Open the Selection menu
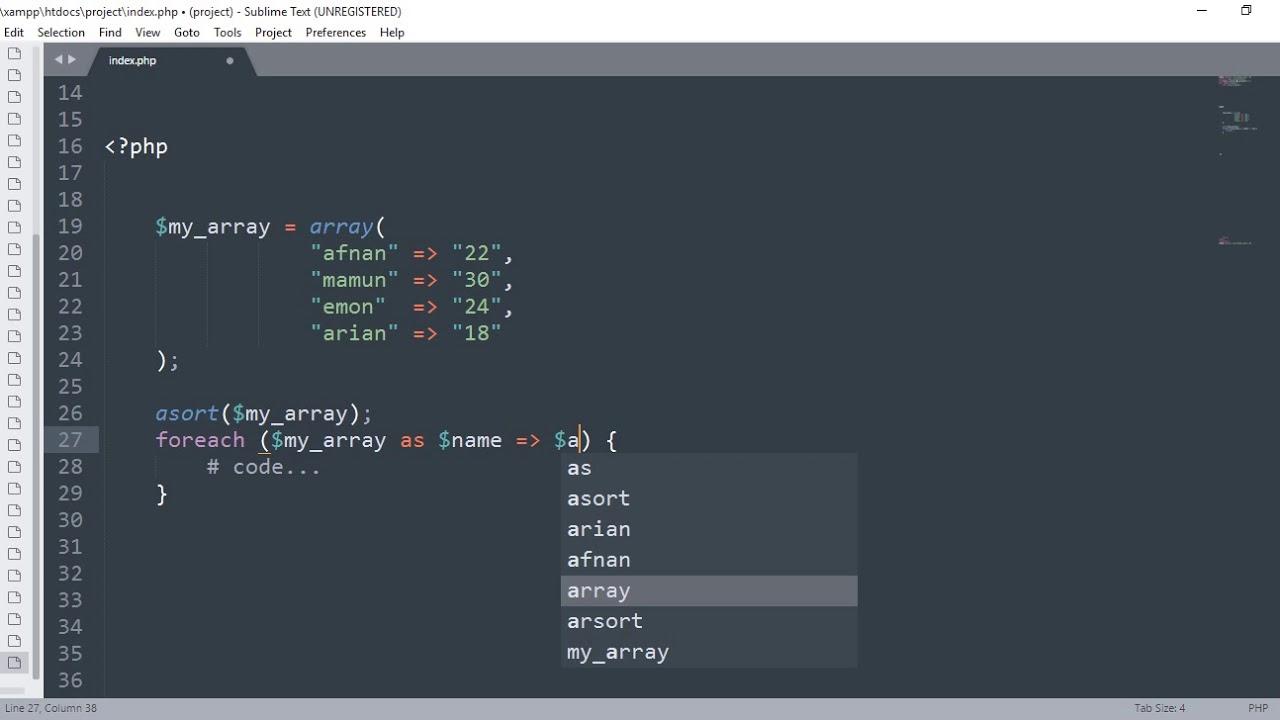The width and height of the screenshot is (1280, 720). coord(61,32)
